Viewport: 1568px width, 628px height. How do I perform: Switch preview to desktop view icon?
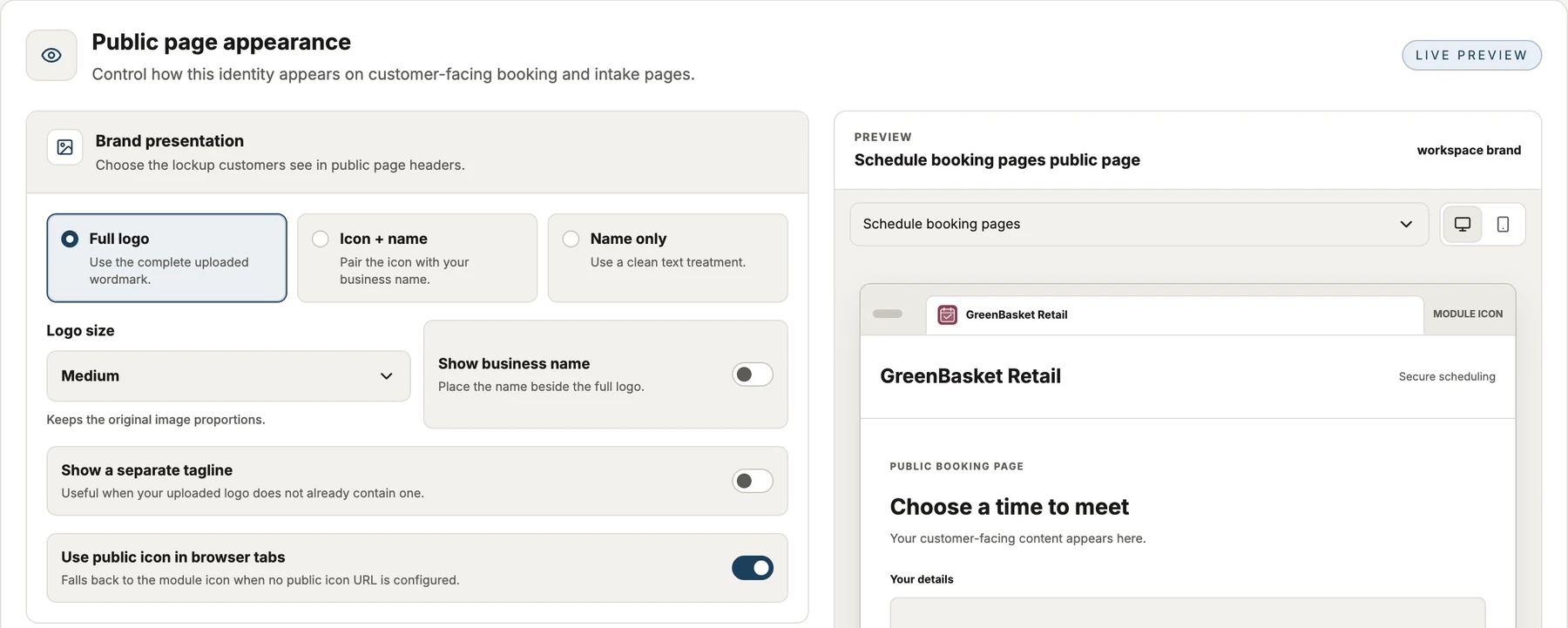point(1463,224)
